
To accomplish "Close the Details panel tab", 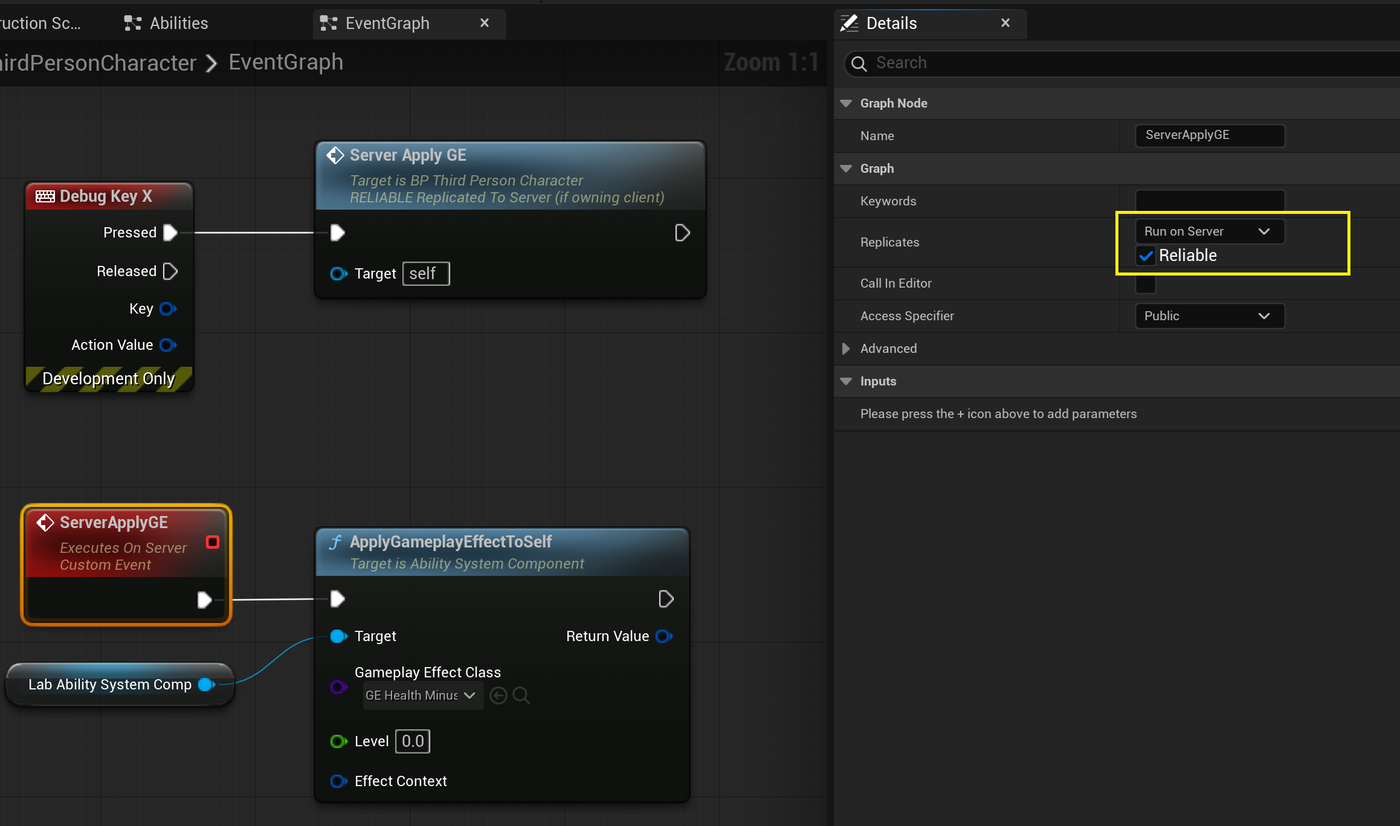I will coord(1006,23).
